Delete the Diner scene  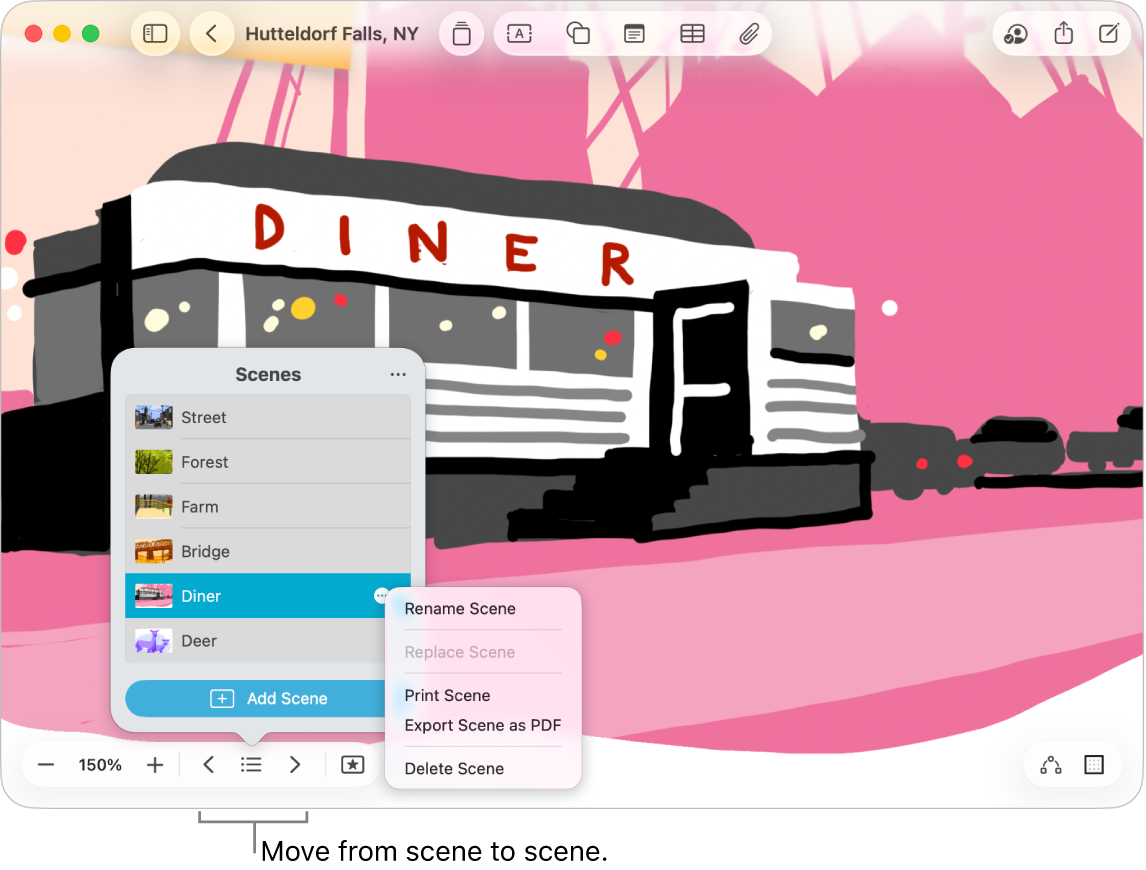pyautogui.click(x=454, y=768)
